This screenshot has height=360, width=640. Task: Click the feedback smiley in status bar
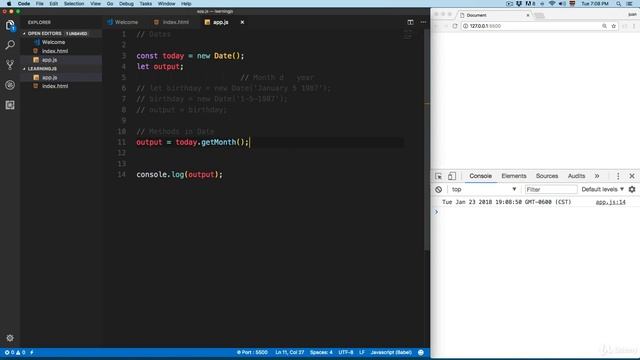coord(421,352)
